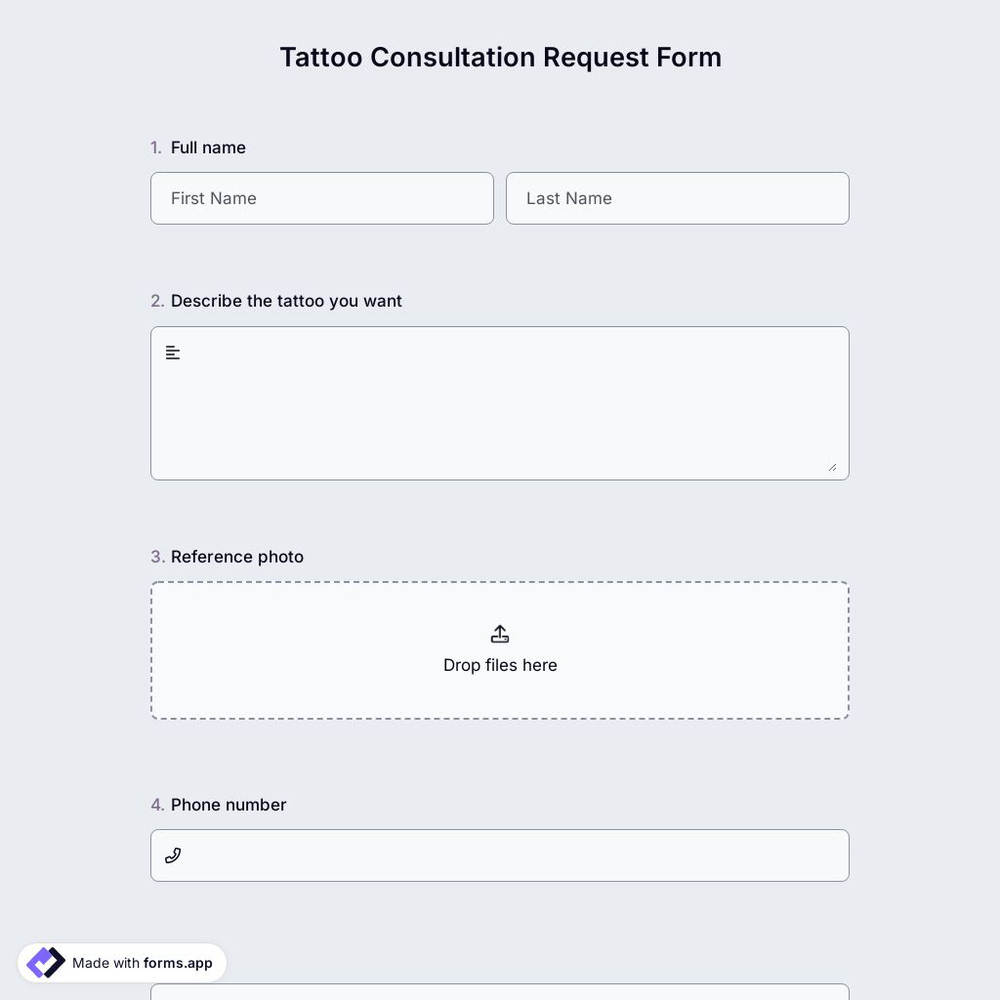This screenshot has height=1000, width=1000.
Task: Click the First Name input field
Action: 322,198
